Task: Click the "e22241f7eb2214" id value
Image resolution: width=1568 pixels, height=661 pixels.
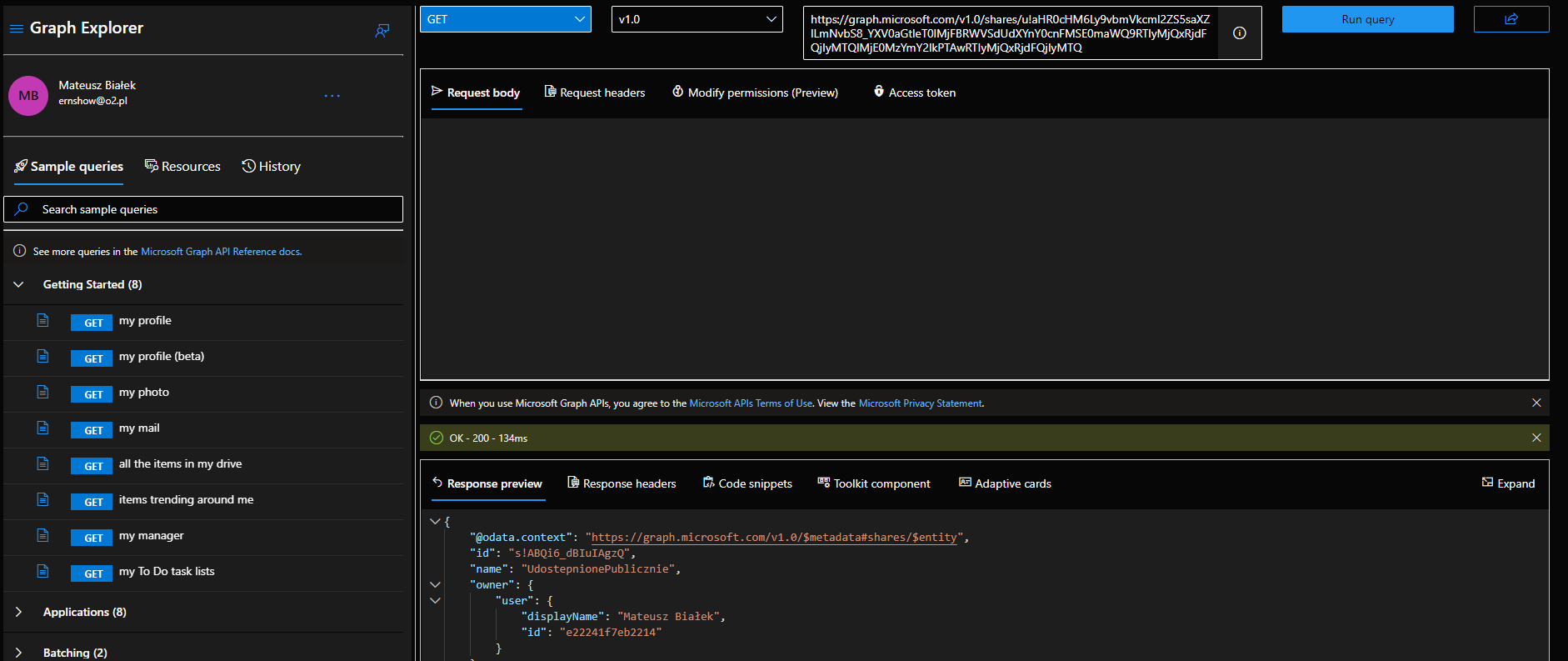Action: tap(610, 633)
